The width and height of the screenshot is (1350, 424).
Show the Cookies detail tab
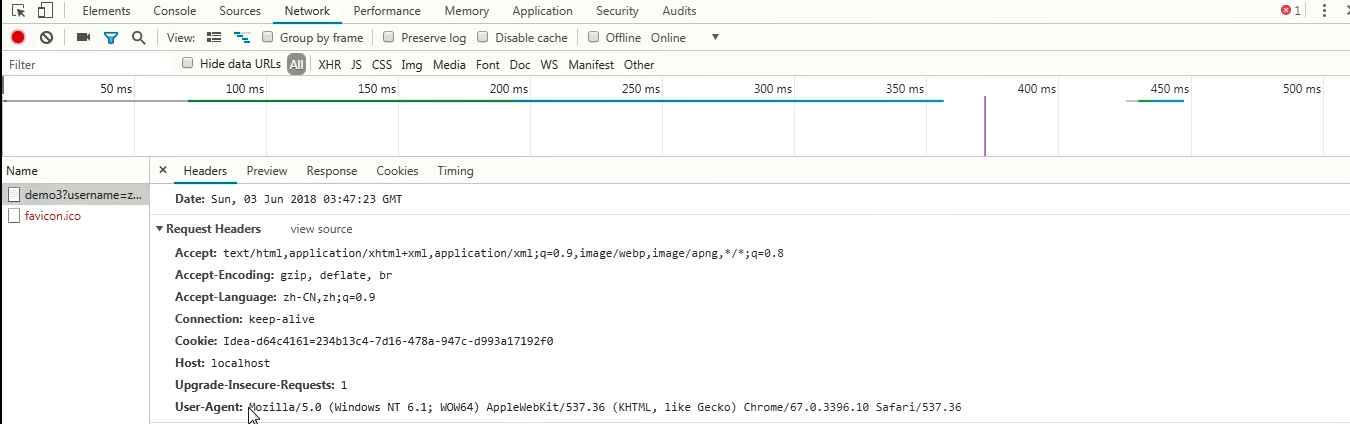(397, 171)
